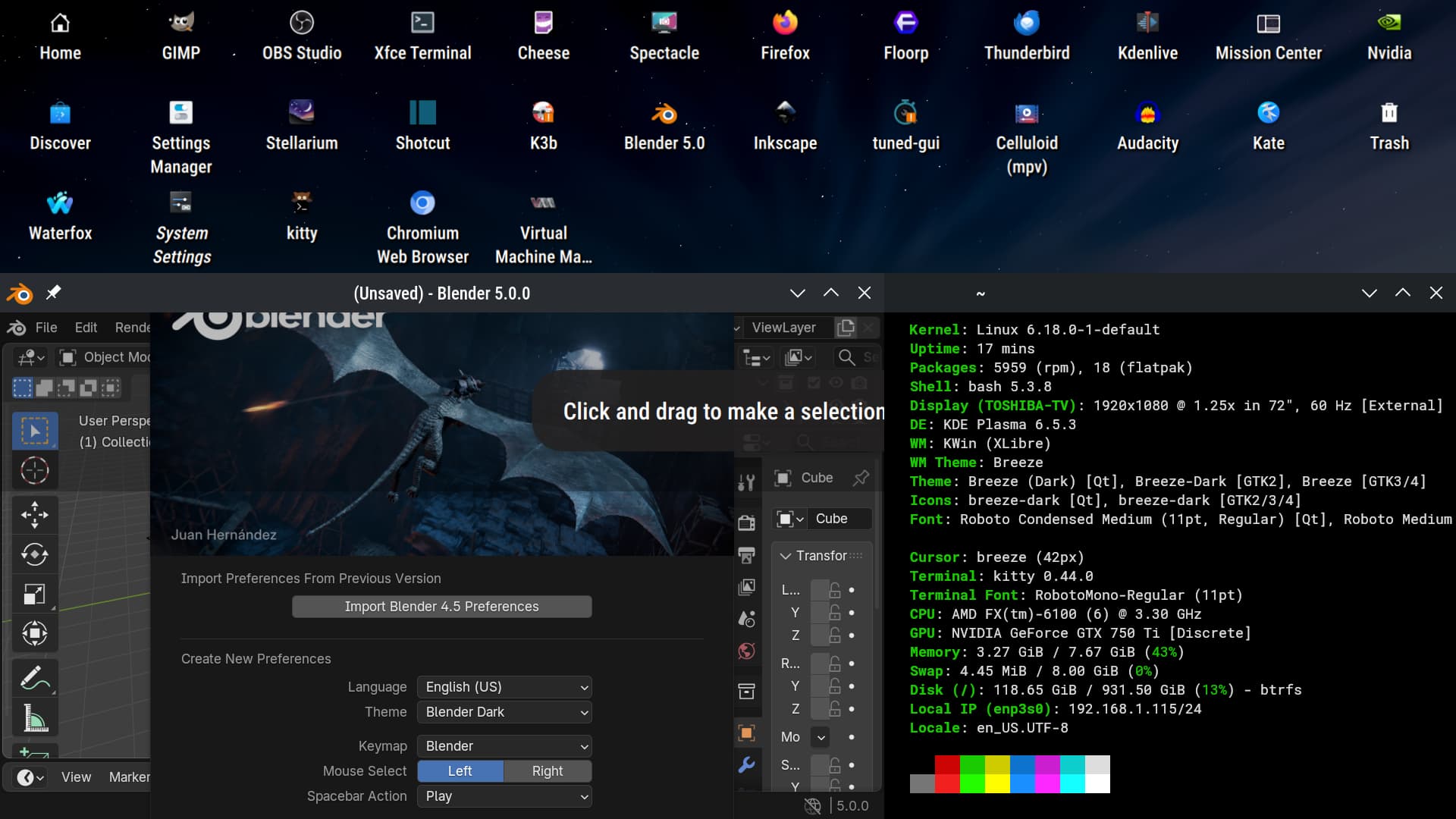
Task: Click the red color block in terminal
Action: click(946, 764)
